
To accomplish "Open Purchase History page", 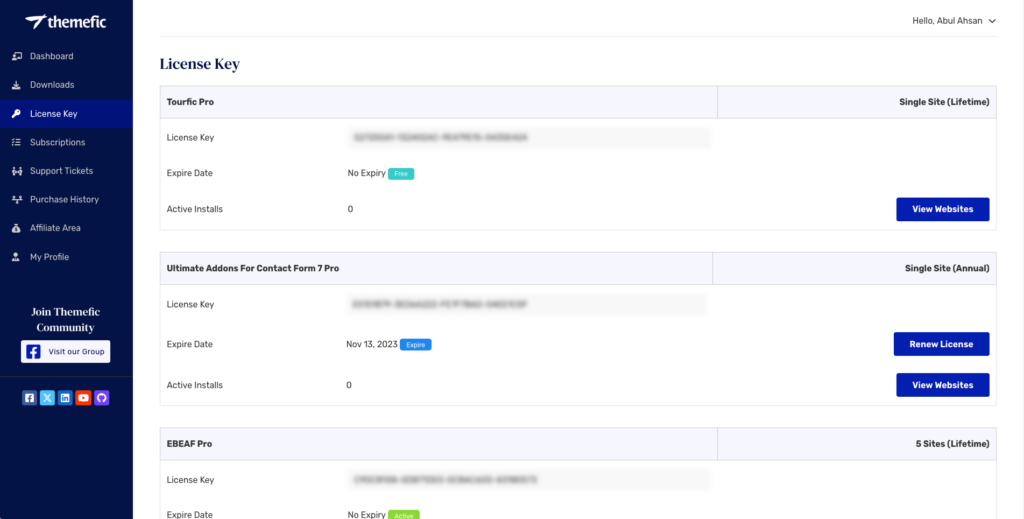I will pos(66,200).
